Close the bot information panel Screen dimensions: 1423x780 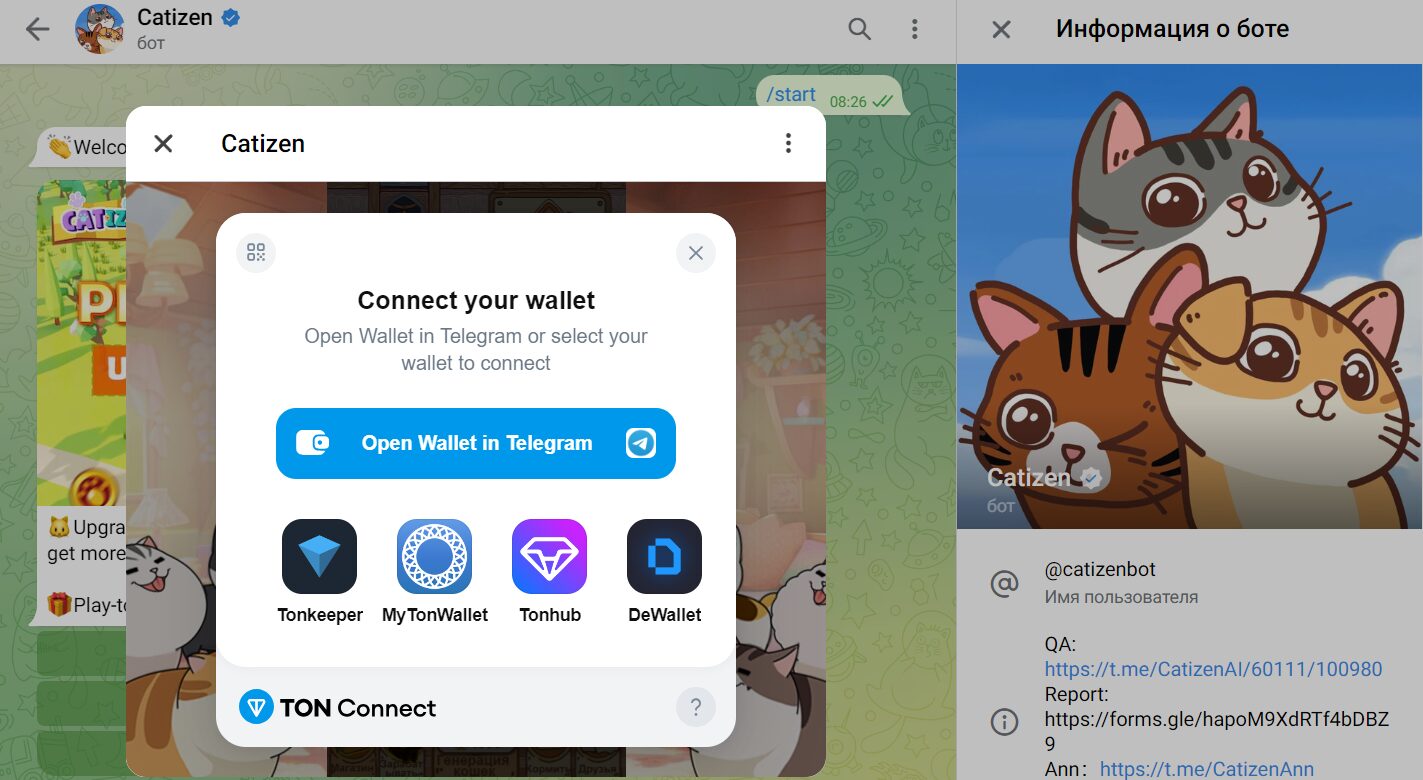[1001, 30]
